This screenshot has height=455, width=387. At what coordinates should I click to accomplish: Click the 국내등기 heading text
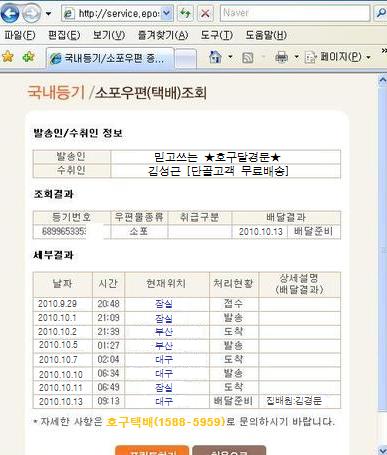point(56,92)
